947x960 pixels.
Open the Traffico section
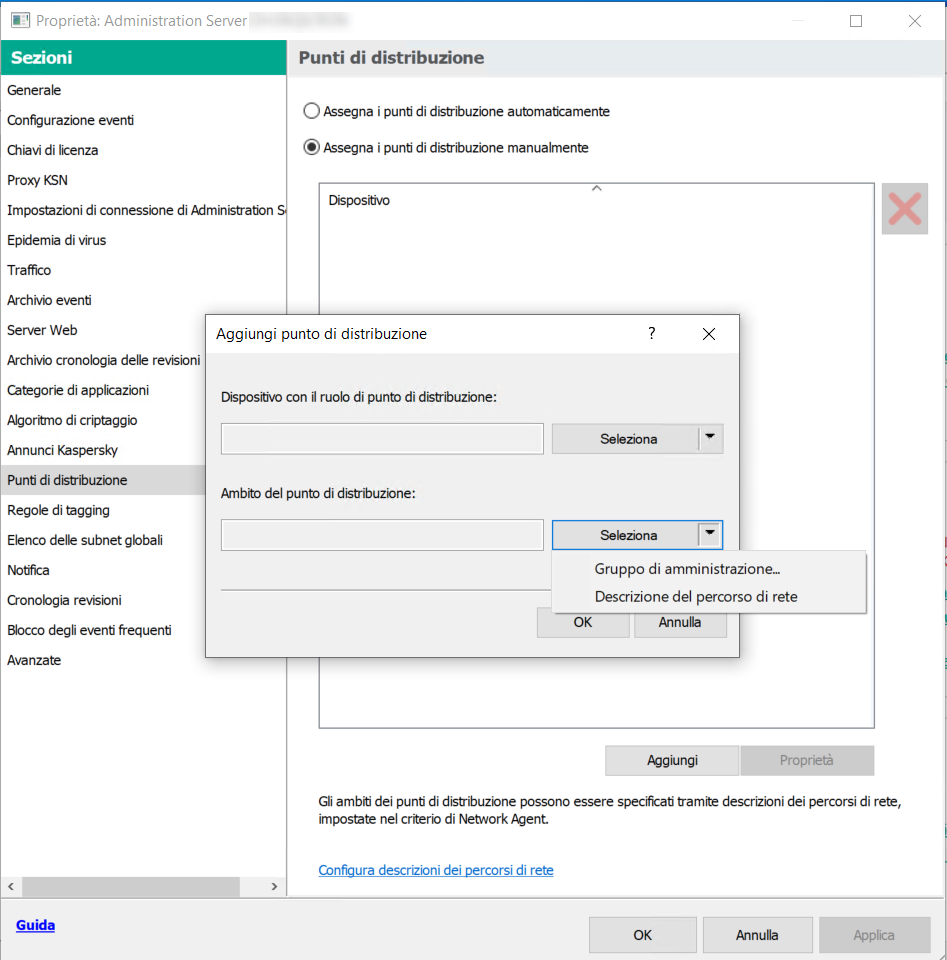[x=143, y=270]
